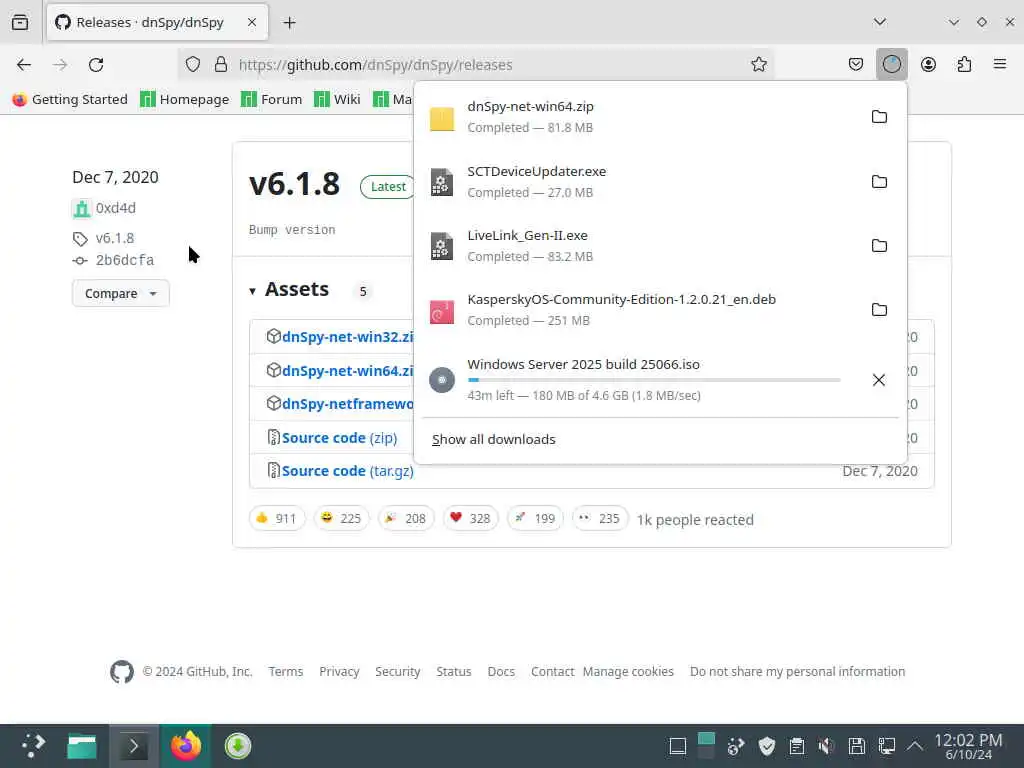Open Manage cookies in footer
1024x768 pixels.
click(x=628, y=671)
